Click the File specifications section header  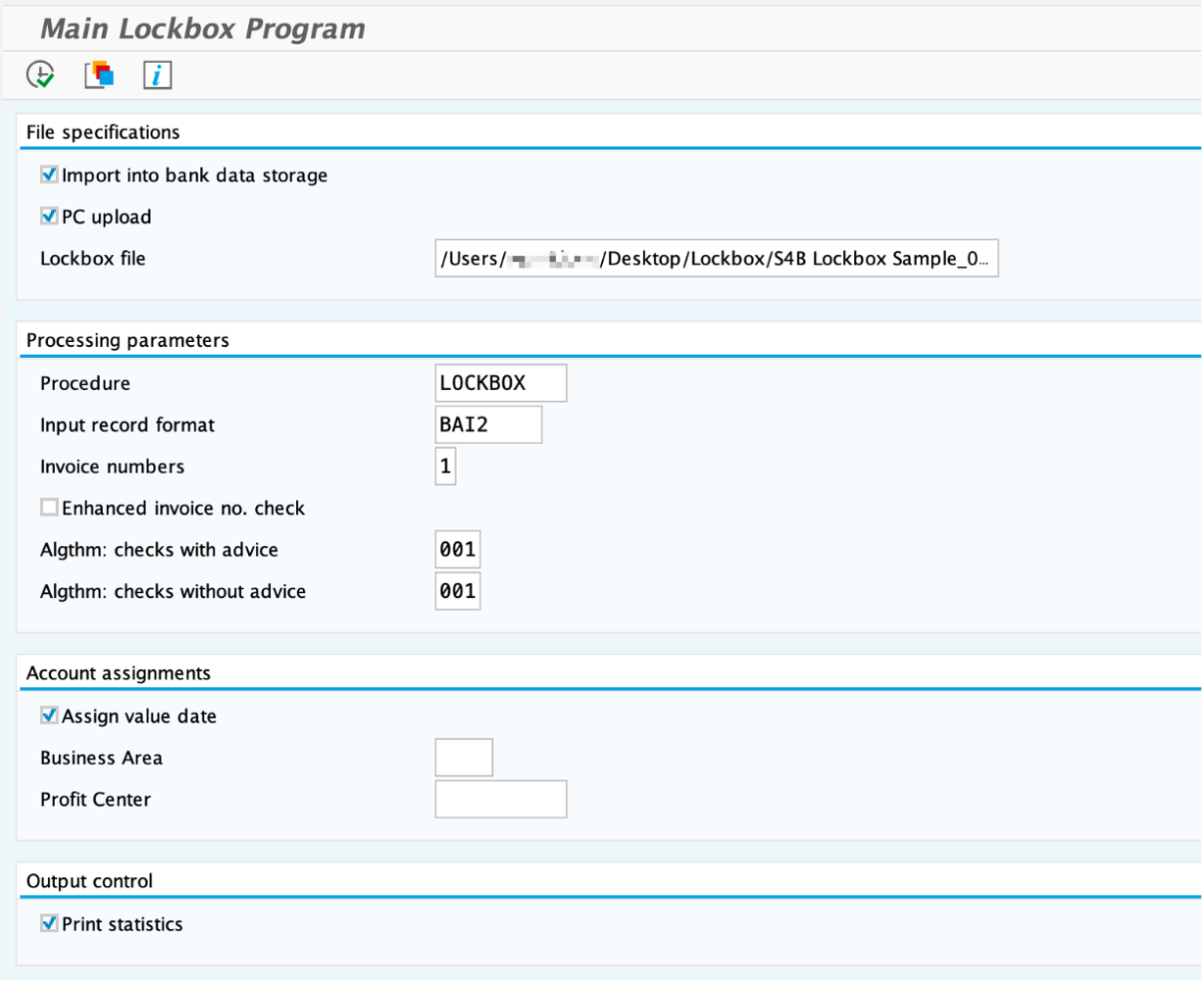pos(103,132)
